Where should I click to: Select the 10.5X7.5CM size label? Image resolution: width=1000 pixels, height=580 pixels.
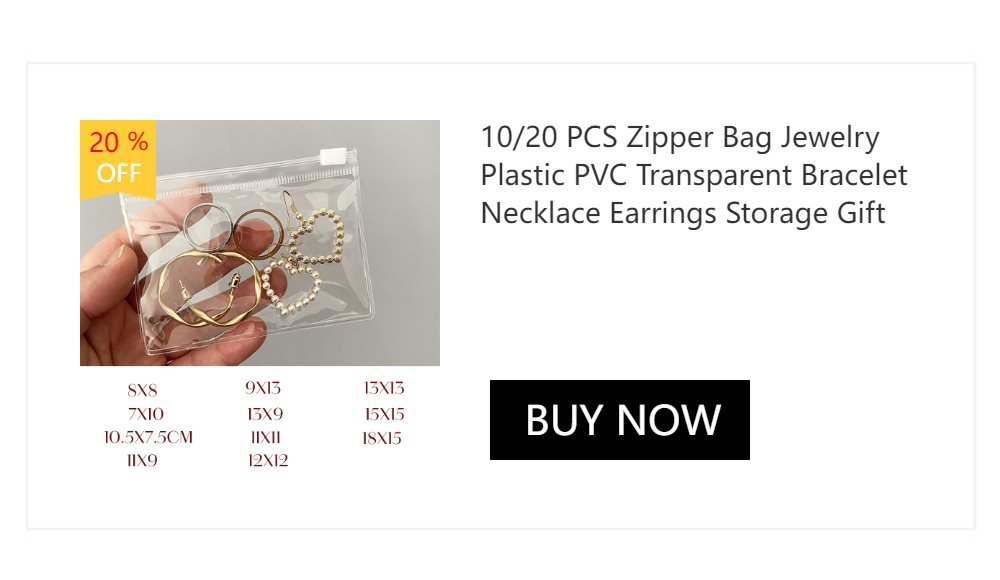click(149, 438)
